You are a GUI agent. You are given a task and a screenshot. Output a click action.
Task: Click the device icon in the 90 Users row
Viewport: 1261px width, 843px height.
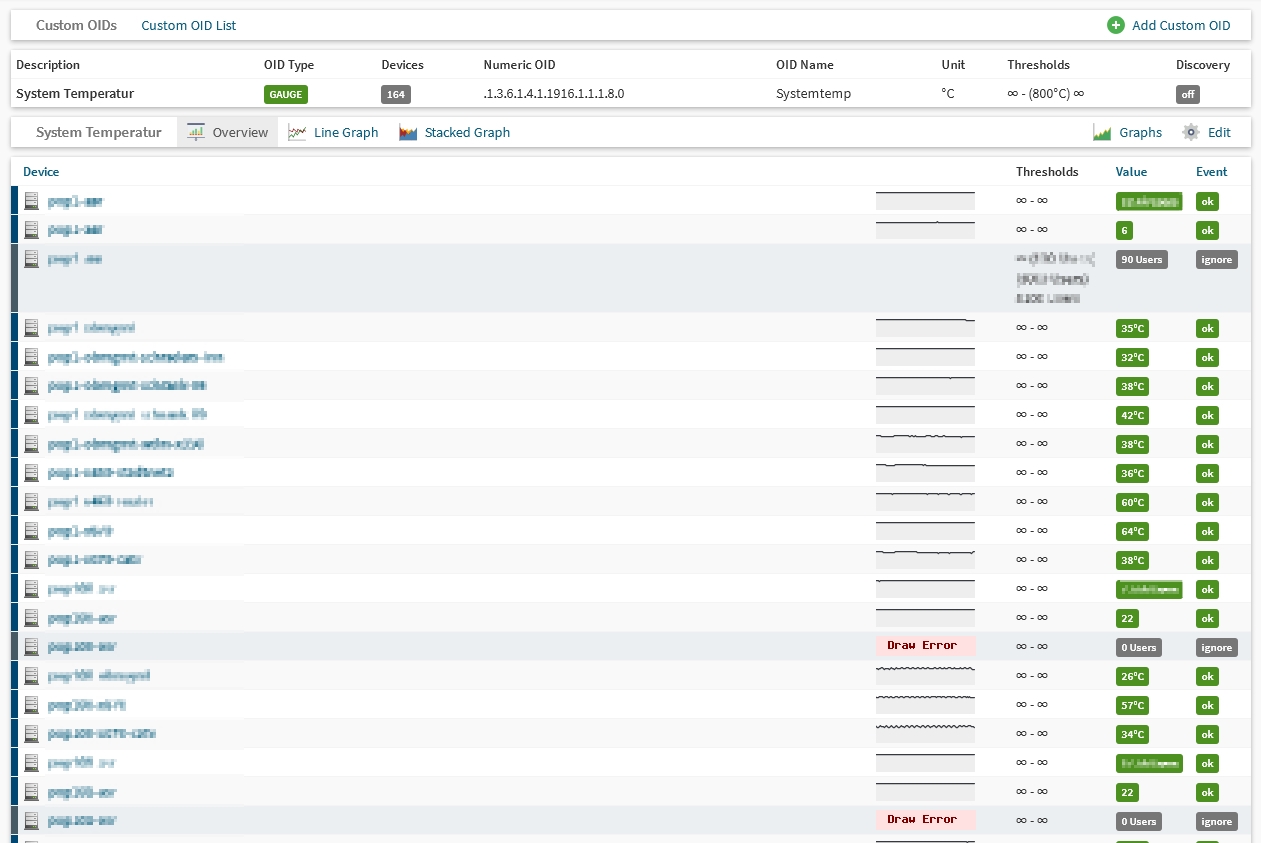32,259
